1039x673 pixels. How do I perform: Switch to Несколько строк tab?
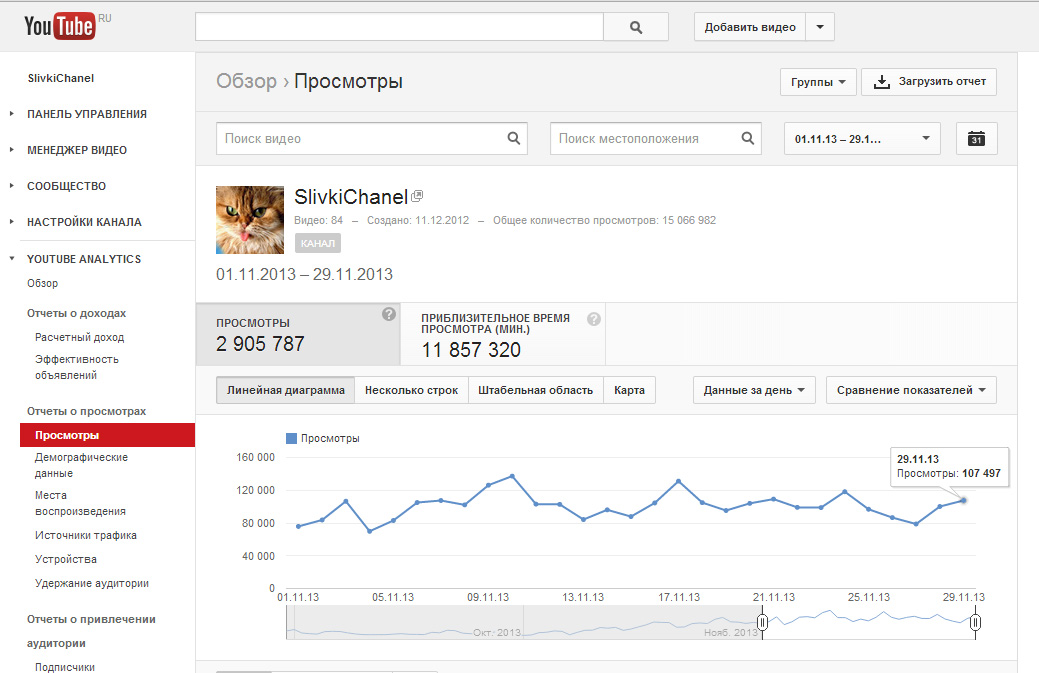click(x=411, y=390)
